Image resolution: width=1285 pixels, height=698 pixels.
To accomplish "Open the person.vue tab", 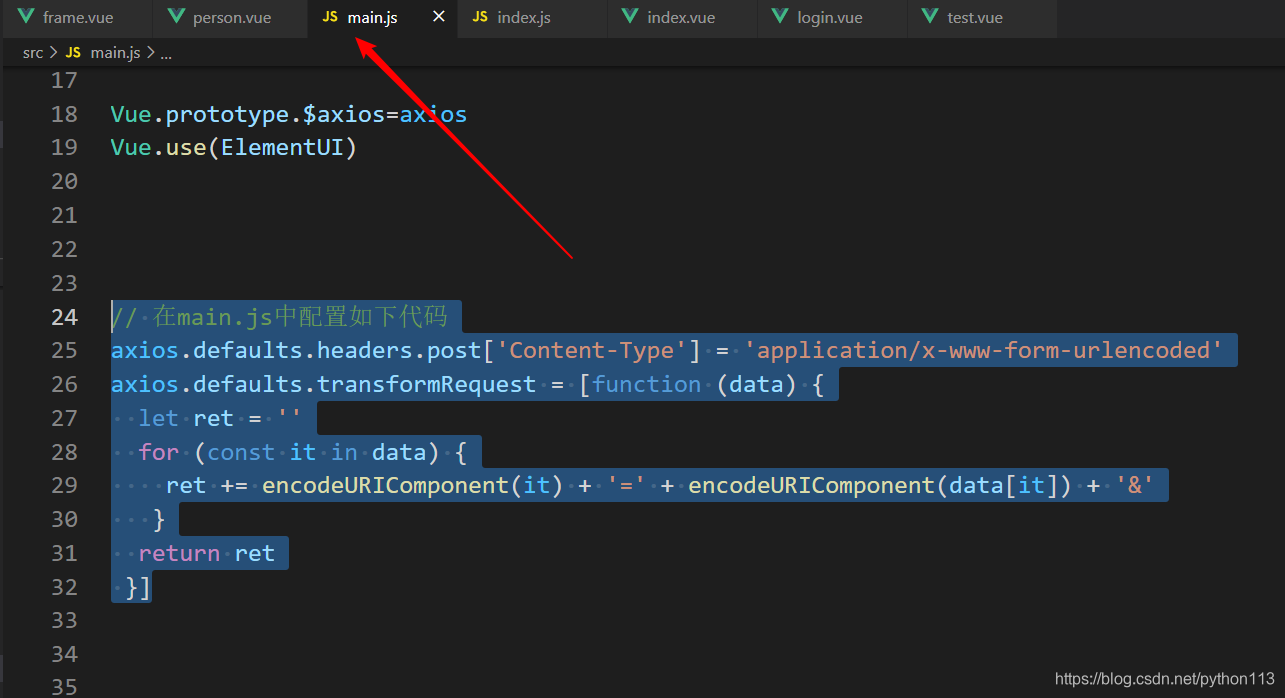I will (229, 18).
